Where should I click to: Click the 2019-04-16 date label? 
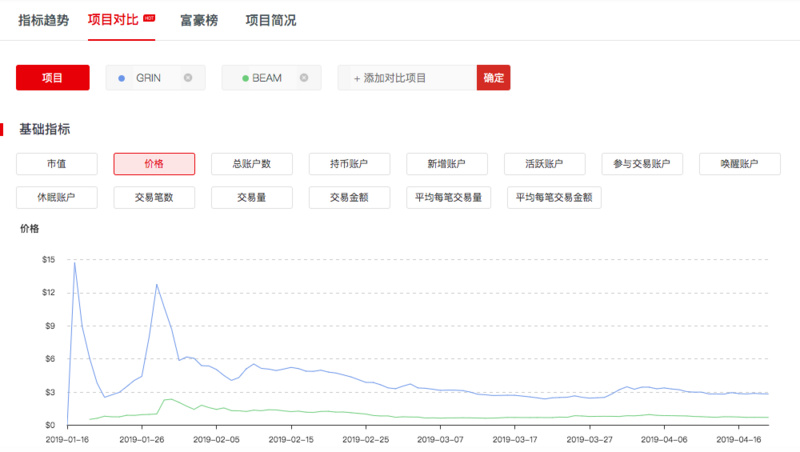(739, 439)
